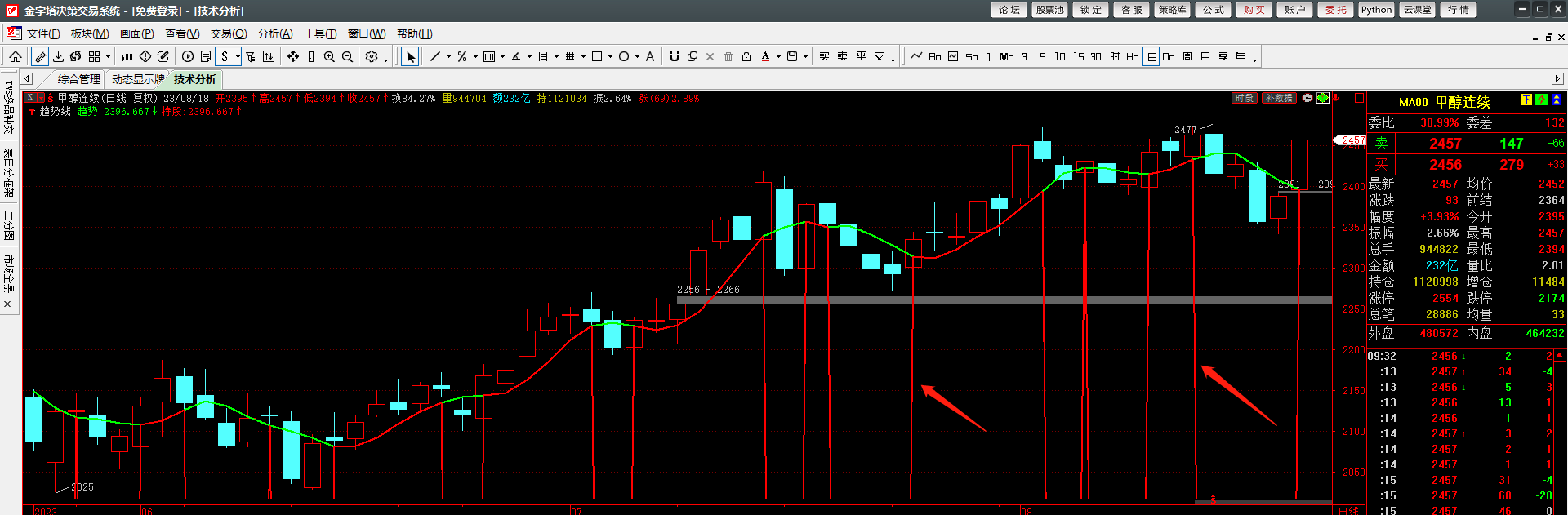Click the 时段 button on chart
The width and height of the screenshot is (1568, 515).
pos(1244,98)
